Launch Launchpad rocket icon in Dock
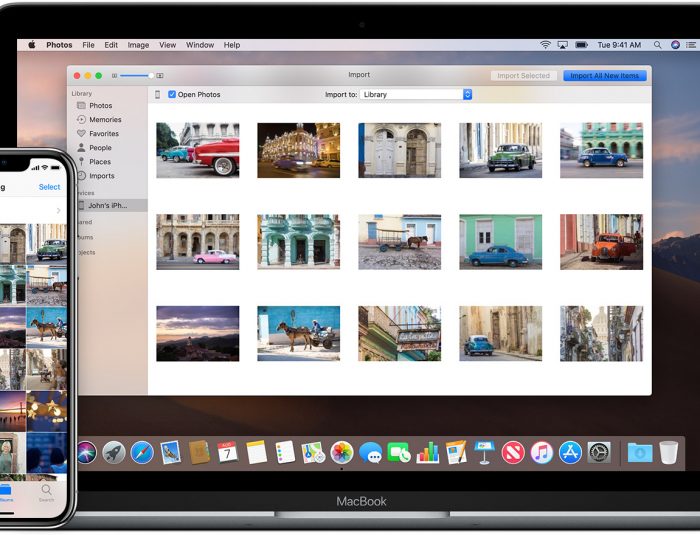The width and height of the screenshot is (700, 535). click(x=114, y=452)
